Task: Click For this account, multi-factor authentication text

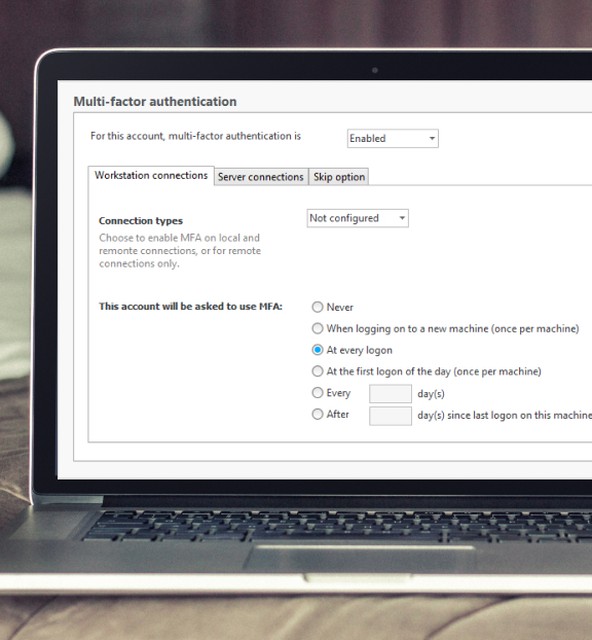Action: [x=196, y=136]
